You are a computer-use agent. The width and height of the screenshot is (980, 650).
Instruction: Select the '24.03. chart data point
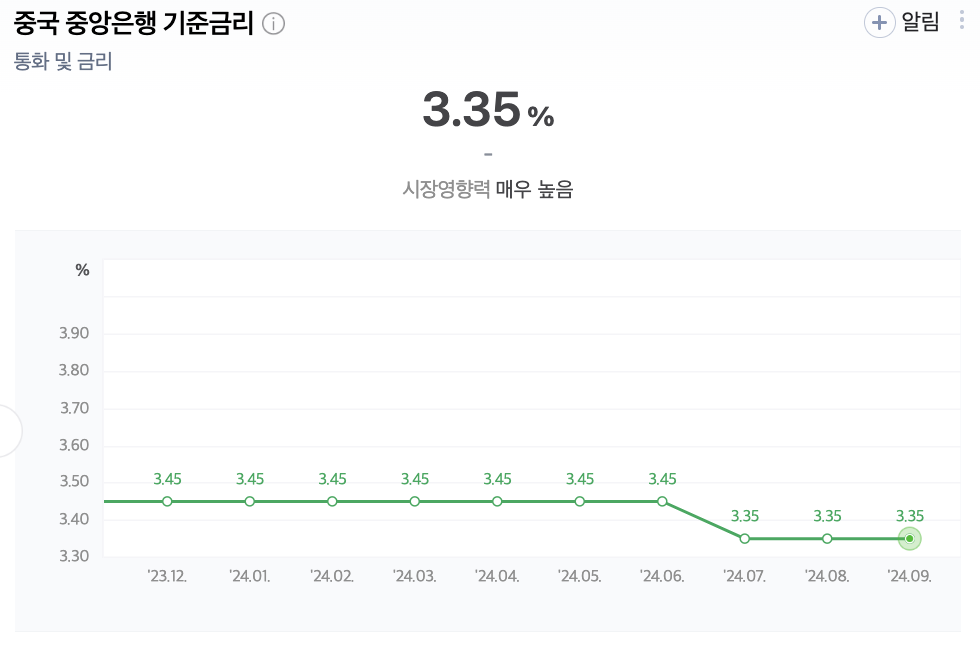(415, 501)
